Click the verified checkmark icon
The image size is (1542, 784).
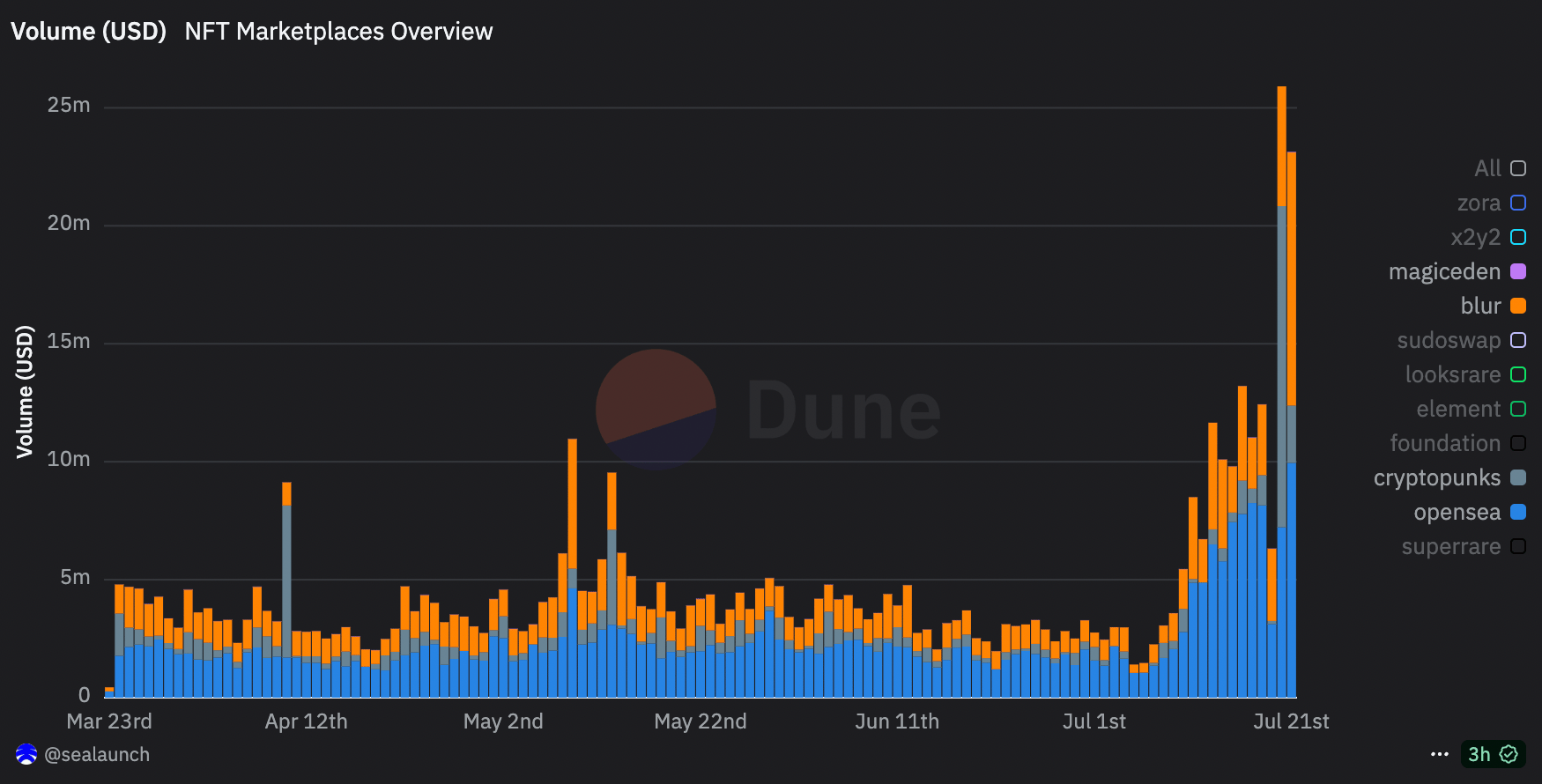point(1509,754)
